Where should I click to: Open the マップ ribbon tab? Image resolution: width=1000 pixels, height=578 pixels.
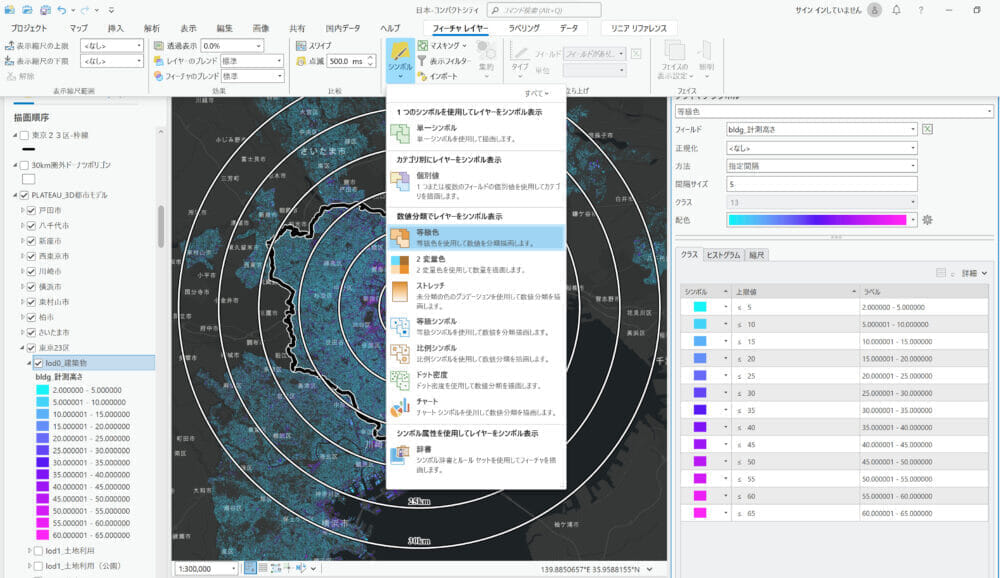click(79, 28)
